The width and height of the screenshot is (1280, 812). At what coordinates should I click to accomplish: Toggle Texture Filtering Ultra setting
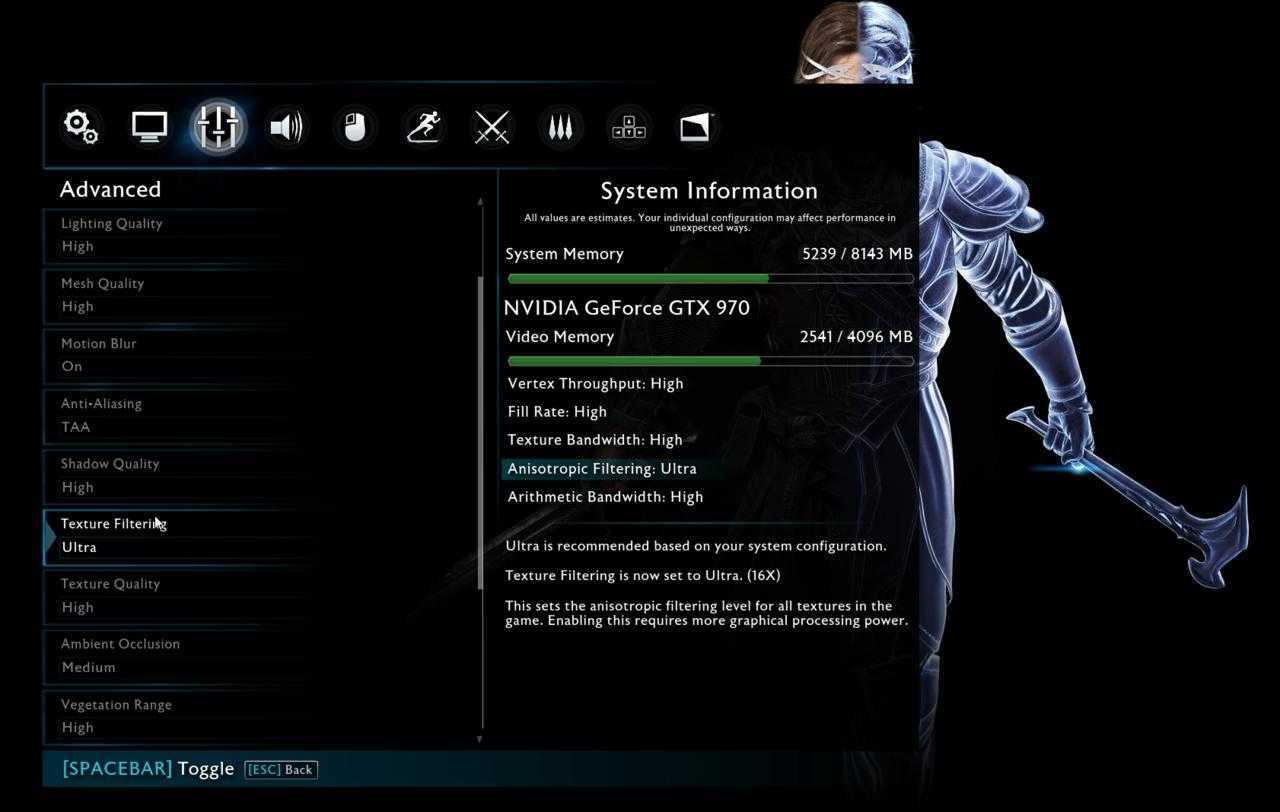(x=170, y=536)
